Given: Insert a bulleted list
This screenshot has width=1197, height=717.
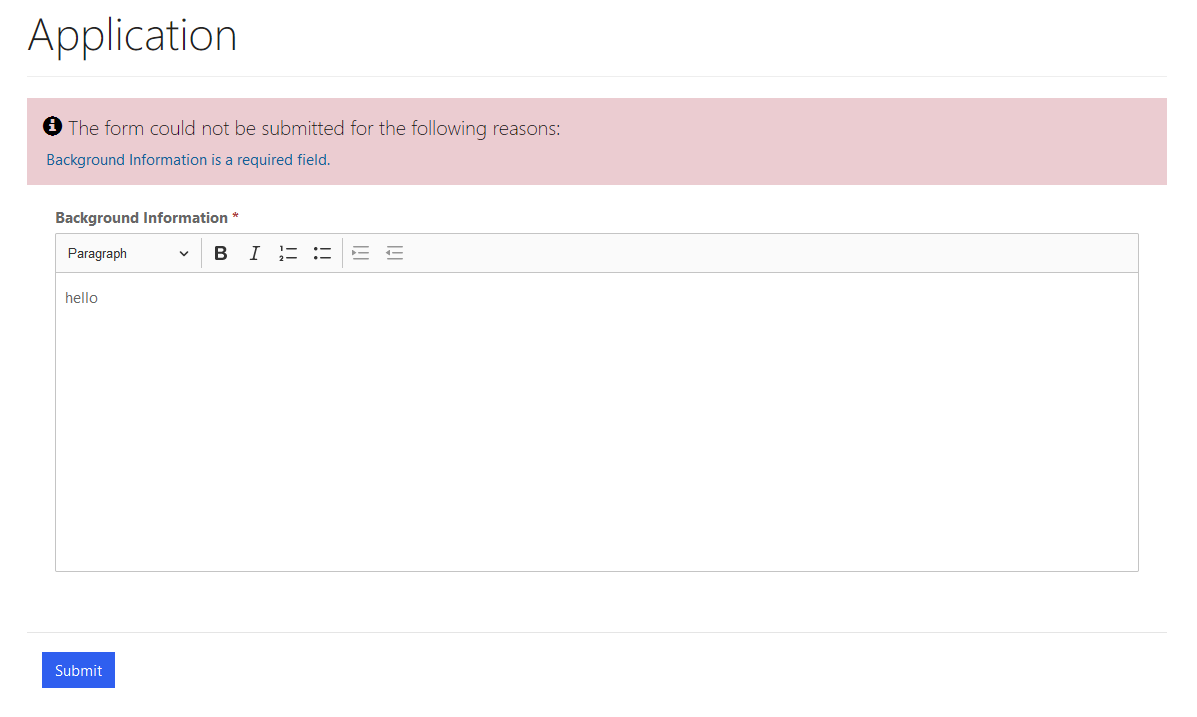Looking at the screenshot, I should (322, 254).
